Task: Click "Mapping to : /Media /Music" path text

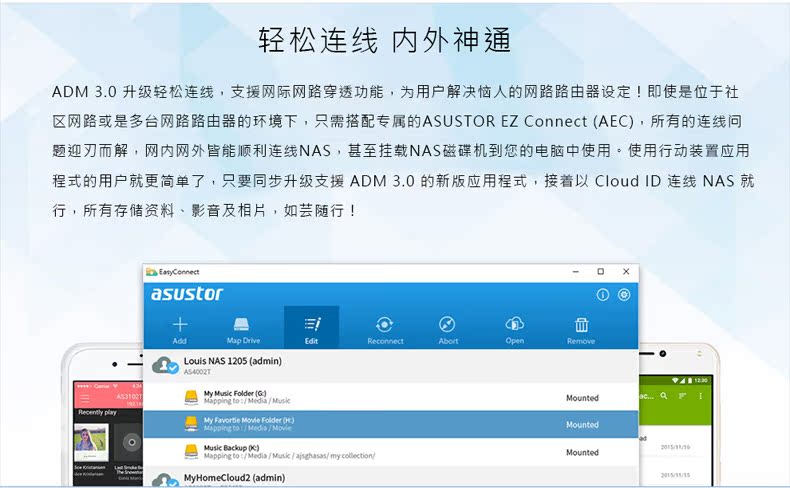Action: point(247,401)
